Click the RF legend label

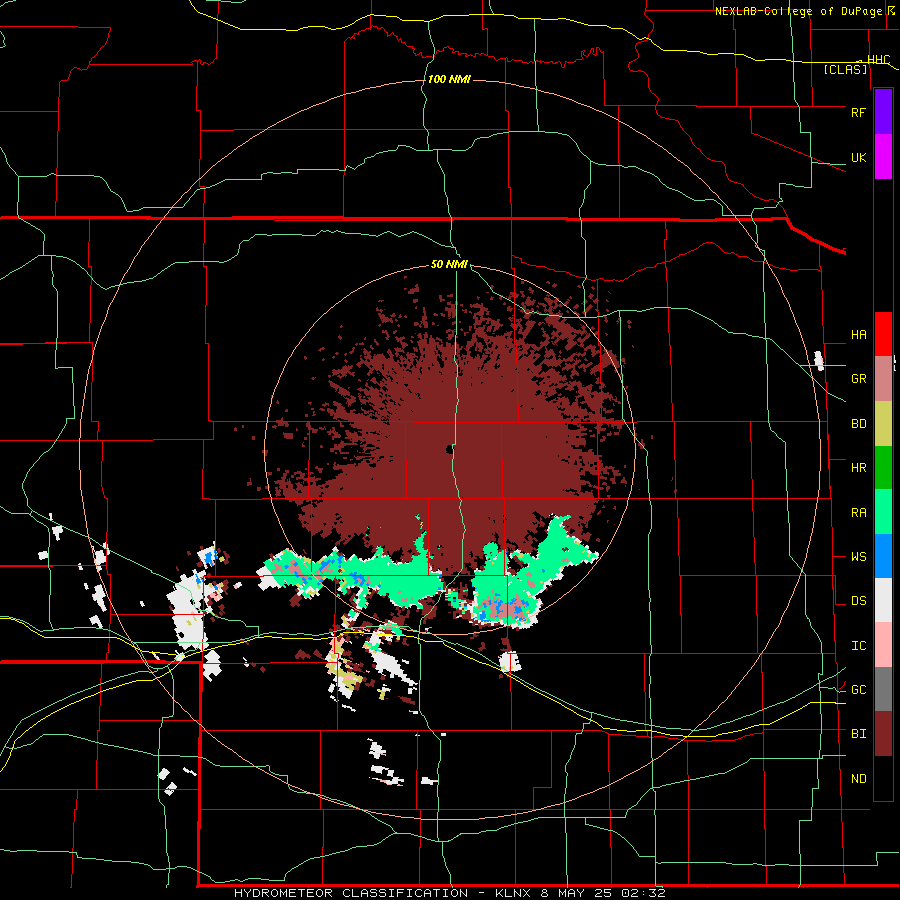(x=858, y=112)
